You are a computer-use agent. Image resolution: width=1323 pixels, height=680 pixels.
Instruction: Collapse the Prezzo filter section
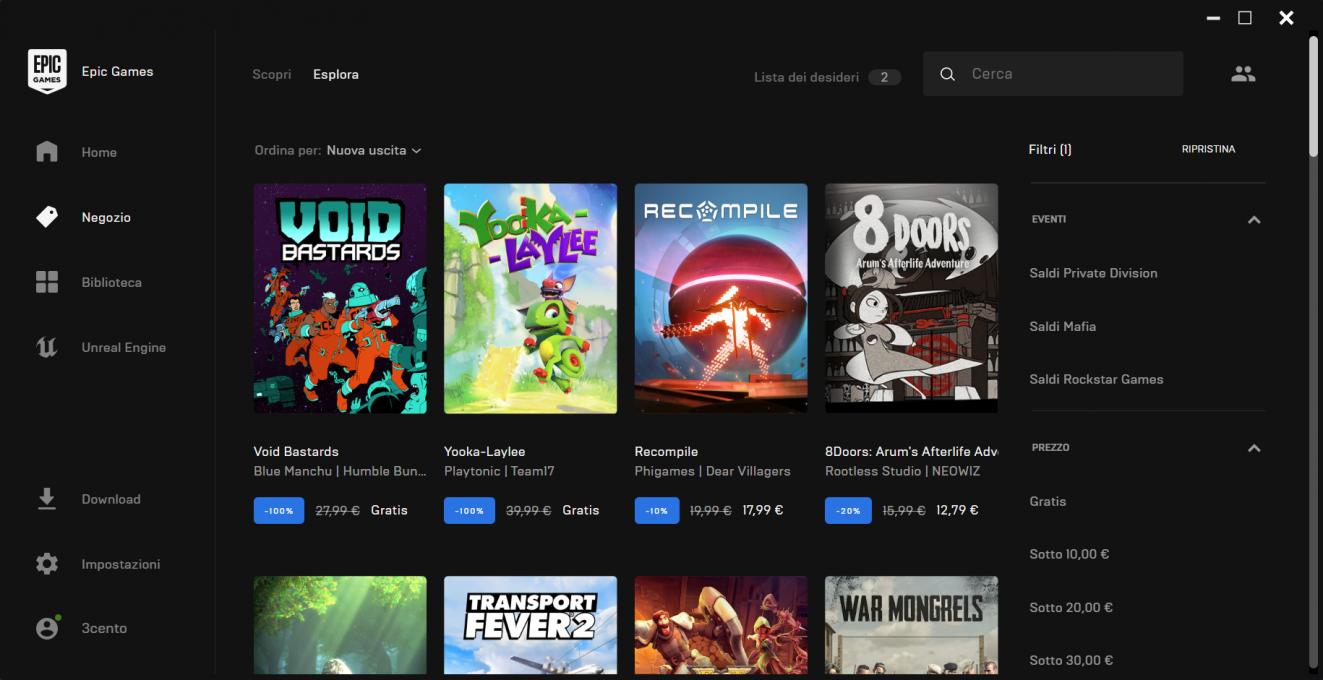point(1254,448)
